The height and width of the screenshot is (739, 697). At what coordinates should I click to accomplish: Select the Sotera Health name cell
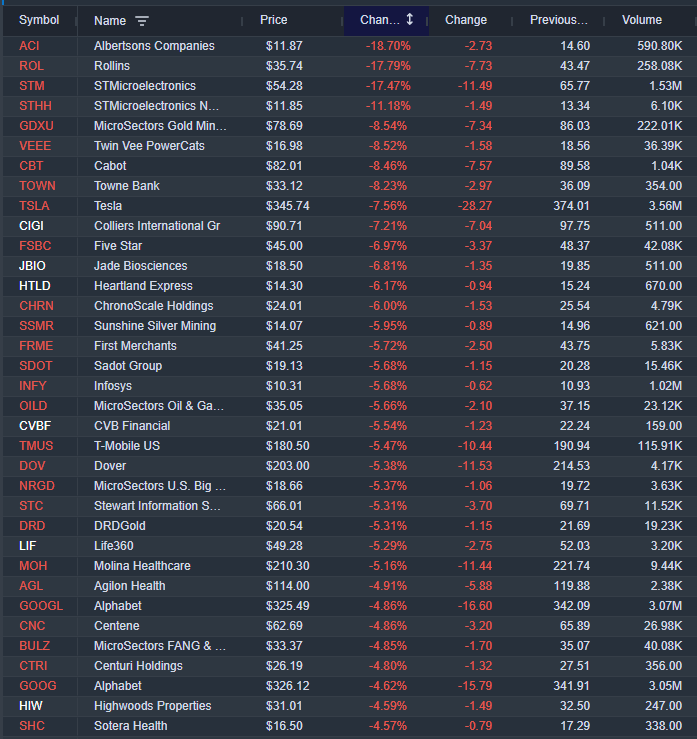point(131,726)
